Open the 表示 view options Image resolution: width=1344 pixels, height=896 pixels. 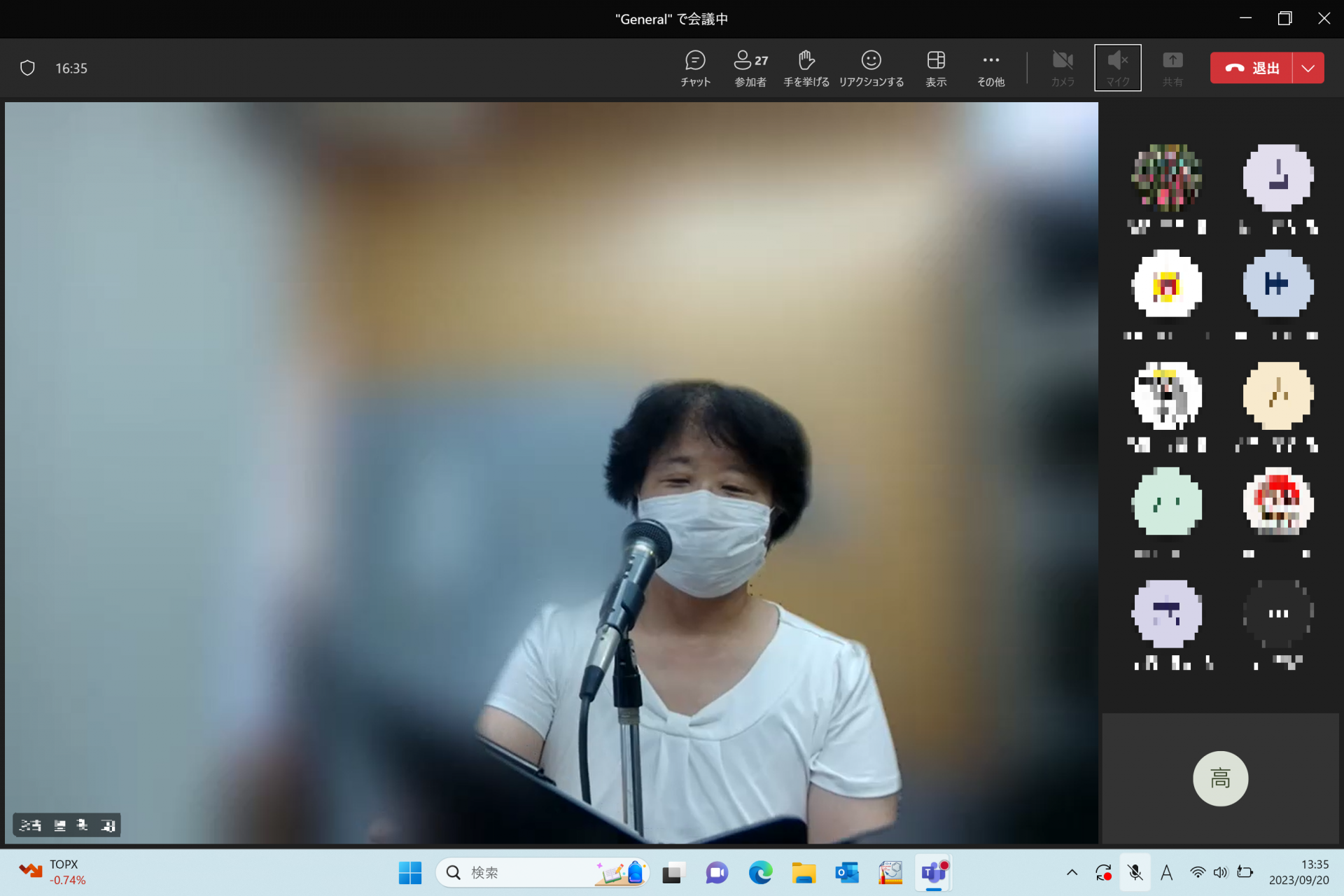(936, 69)
